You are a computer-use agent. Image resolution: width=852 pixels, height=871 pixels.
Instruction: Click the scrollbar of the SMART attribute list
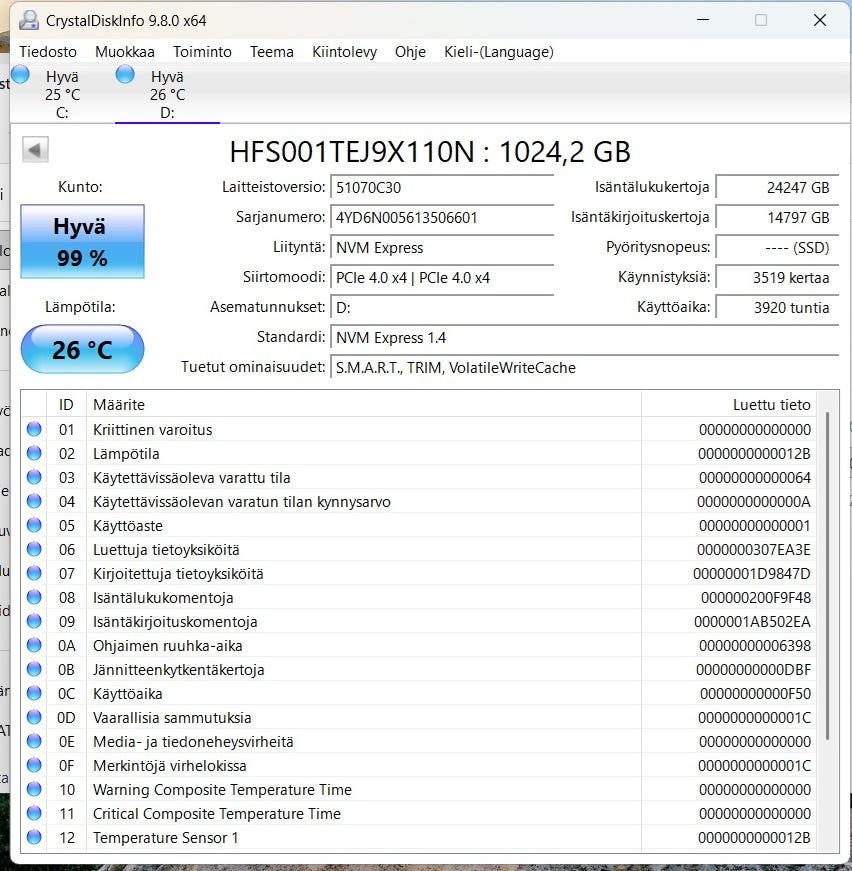828,575
